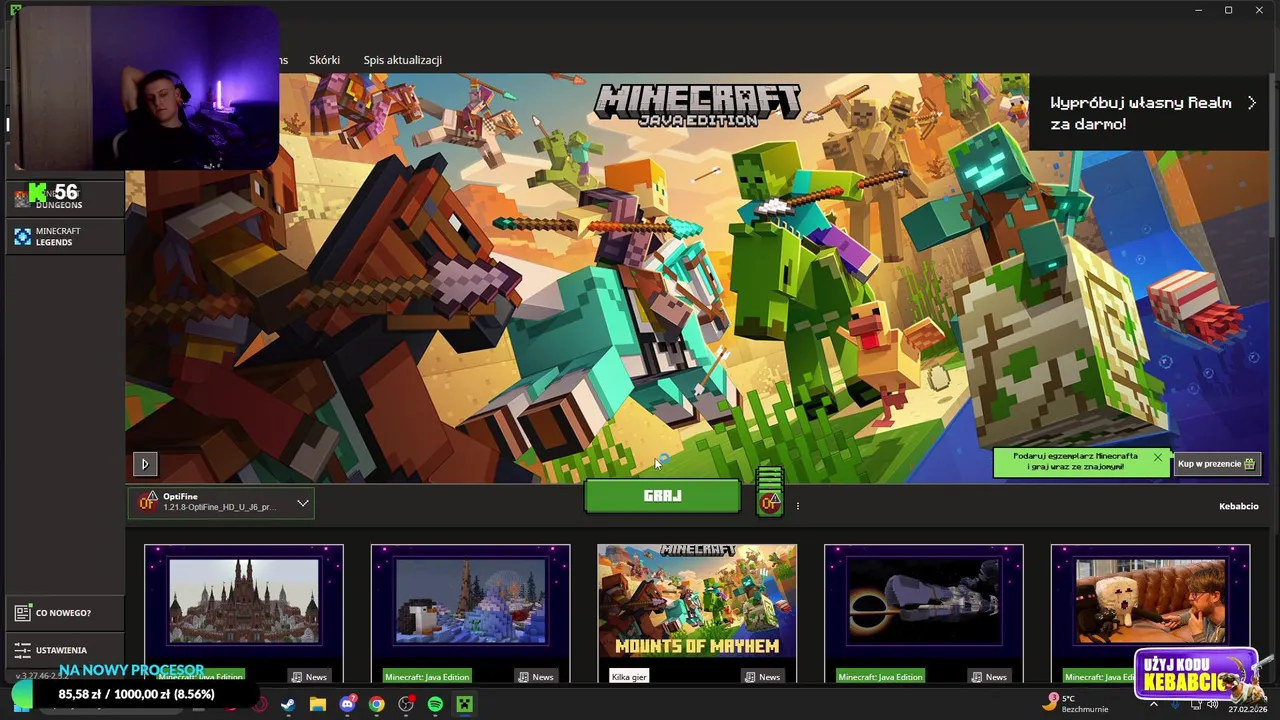The image size is (1280, 720).
Task: Open the Skórki tab
Action: pyautogui.click(x=324, y=60)
